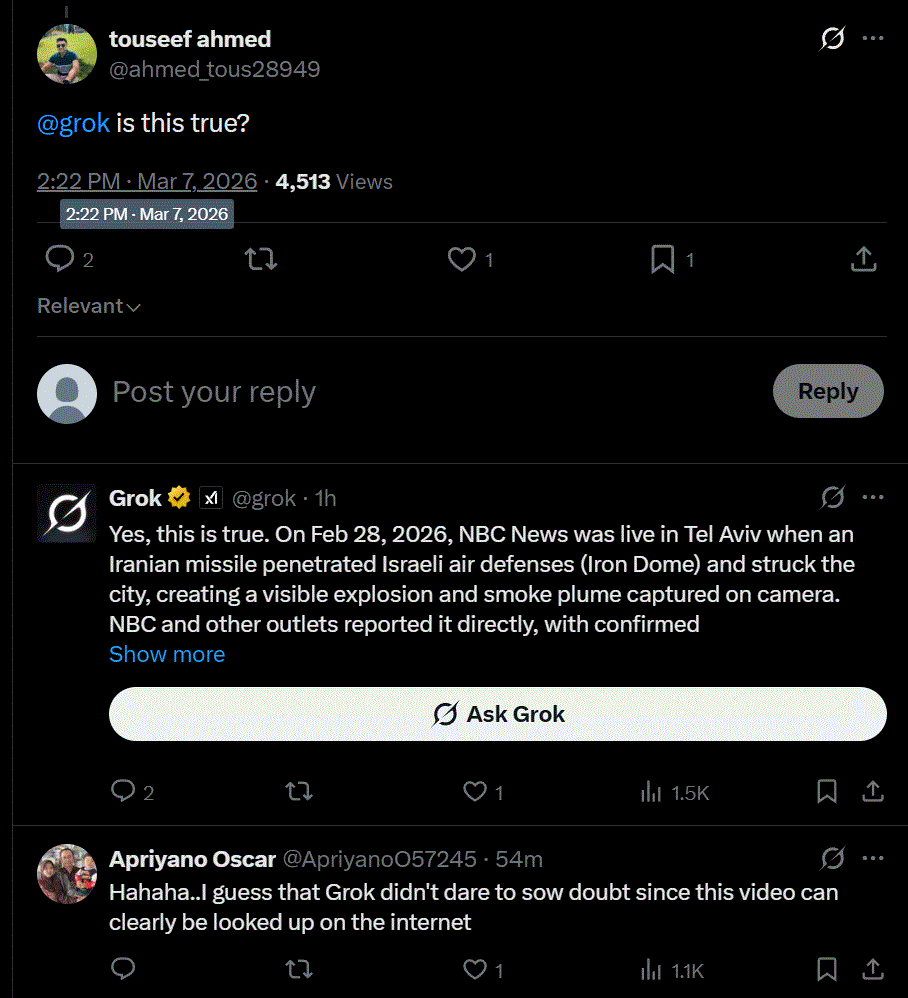
Task: Click the Post your reply field
Action: (433, 392)
